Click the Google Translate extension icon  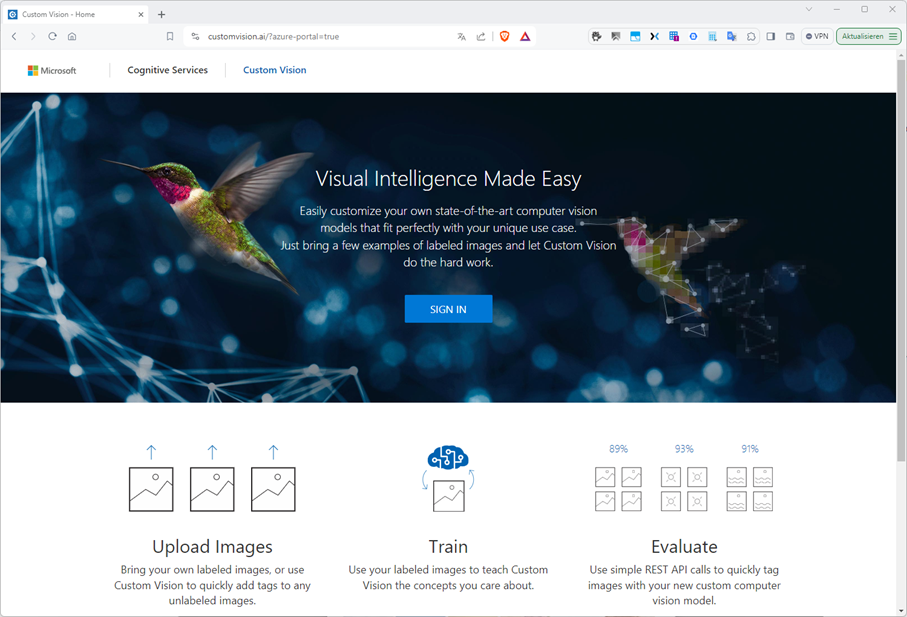(x=732, y=36)
